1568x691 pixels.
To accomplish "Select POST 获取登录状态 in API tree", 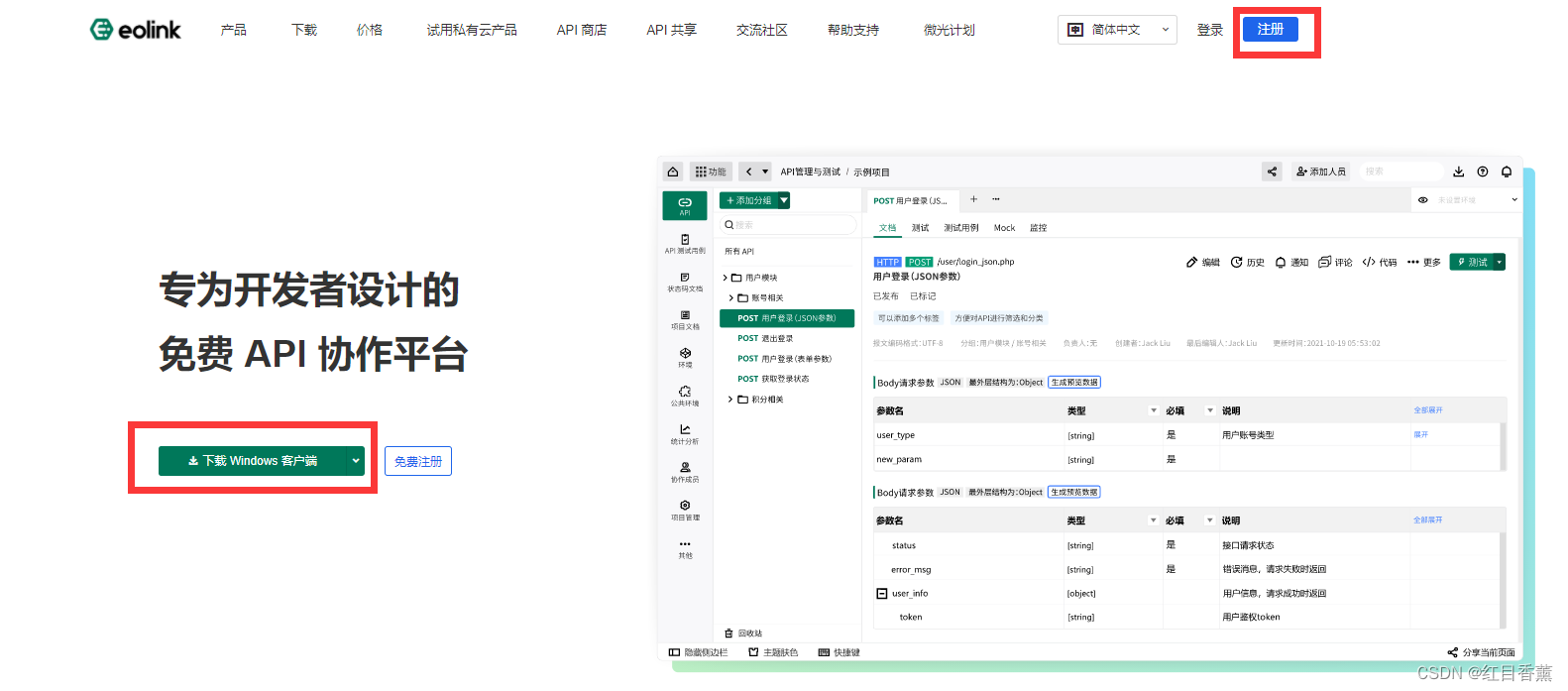I will click(773, 379).
